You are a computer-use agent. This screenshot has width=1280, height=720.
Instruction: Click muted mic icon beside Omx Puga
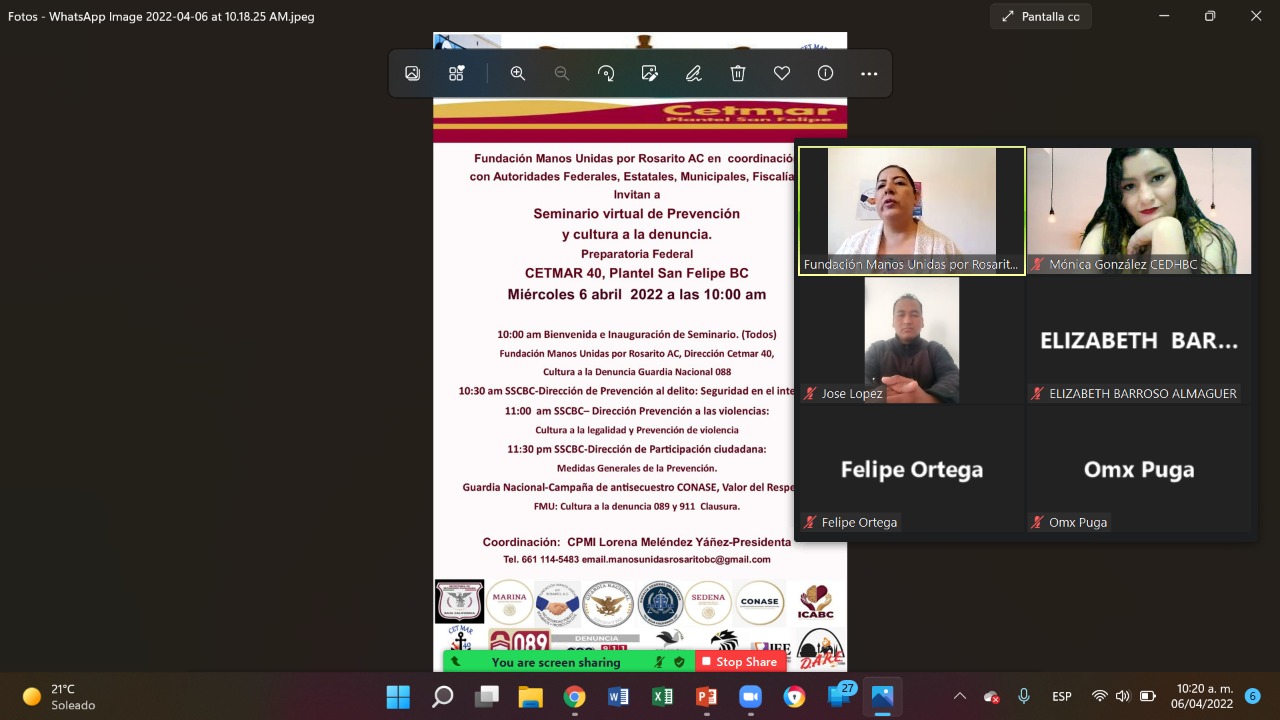1038,522
